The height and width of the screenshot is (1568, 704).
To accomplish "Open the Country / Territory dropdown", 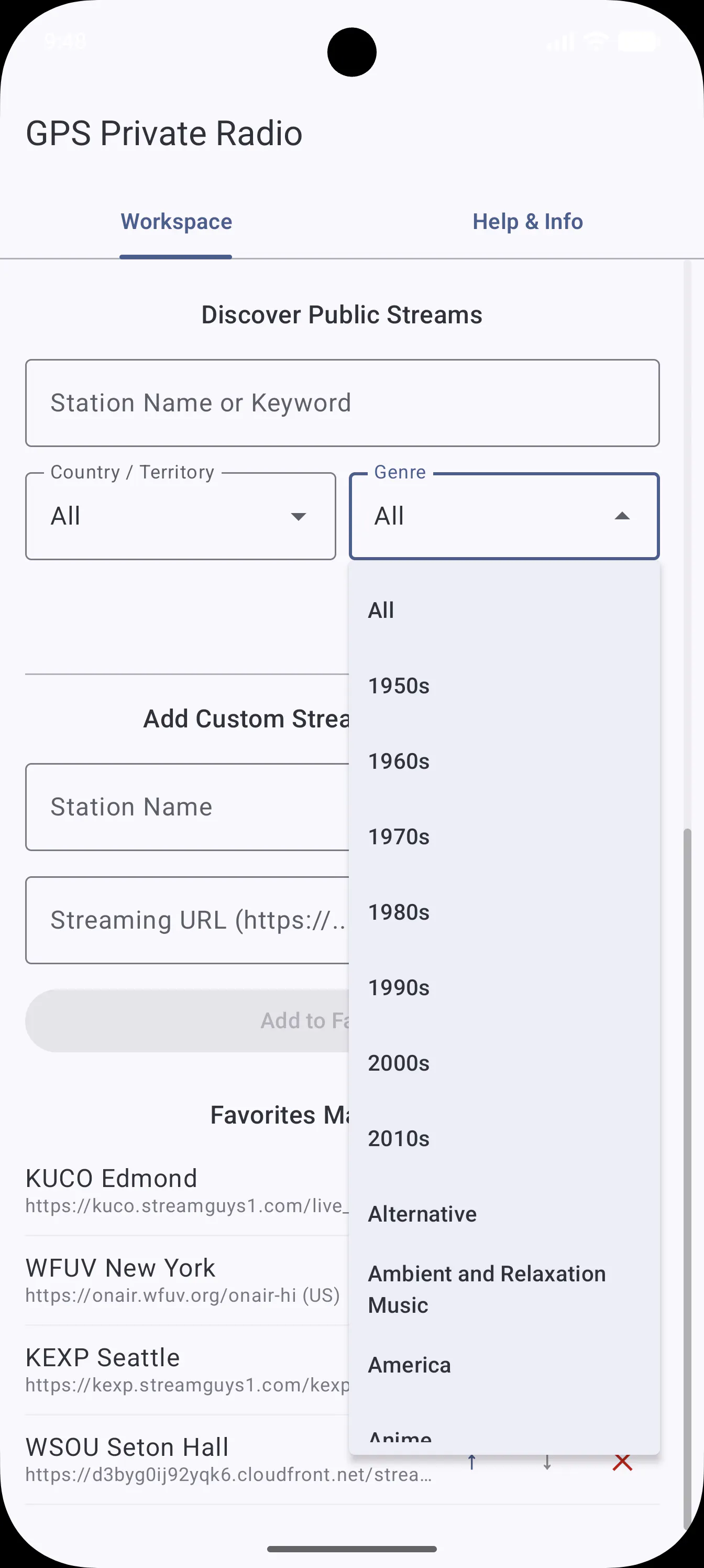I will (181, 516).
